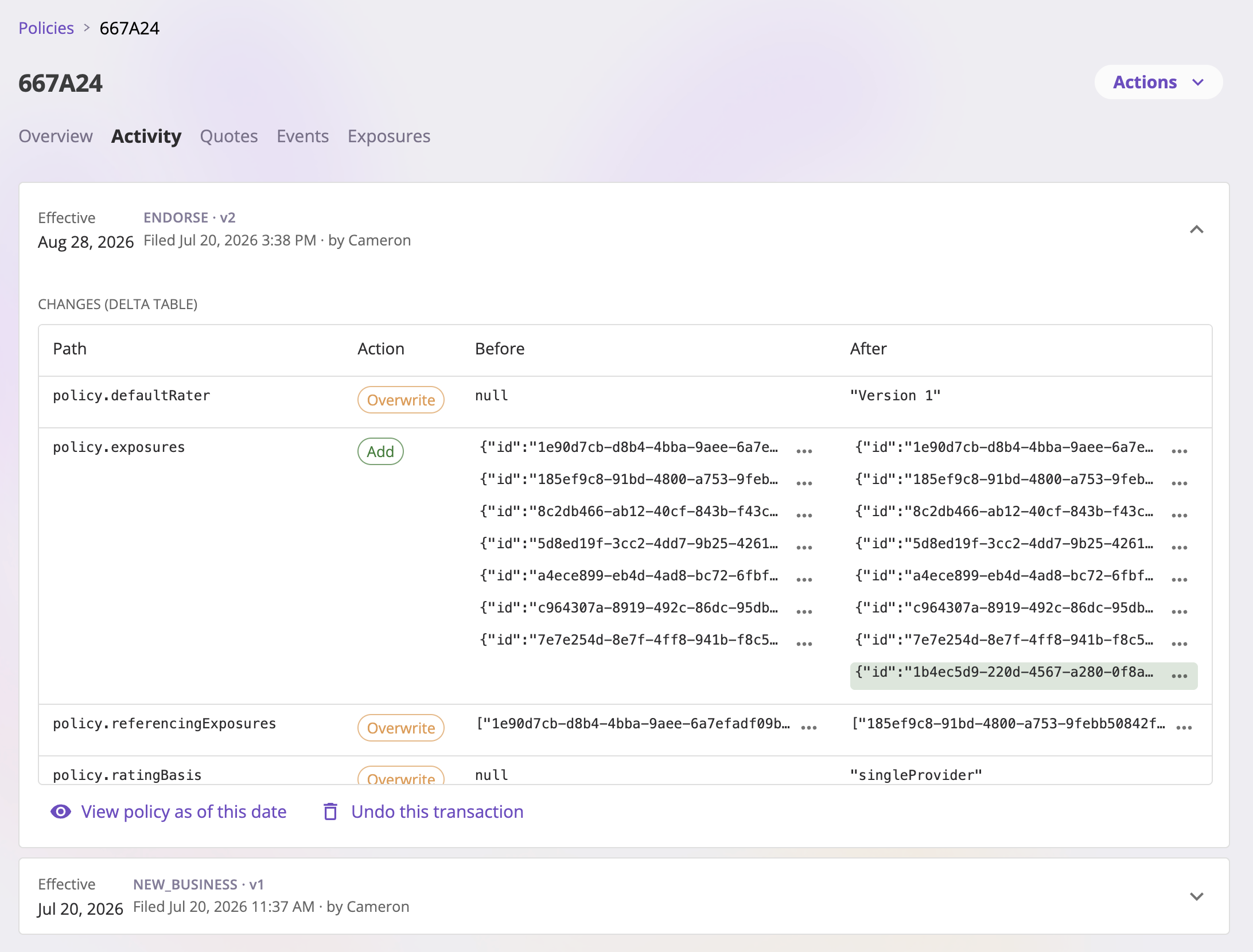The width and height of the screenshot is (1253, 952).
Task: Click View policy as of this date
Action: coord(184,811)
